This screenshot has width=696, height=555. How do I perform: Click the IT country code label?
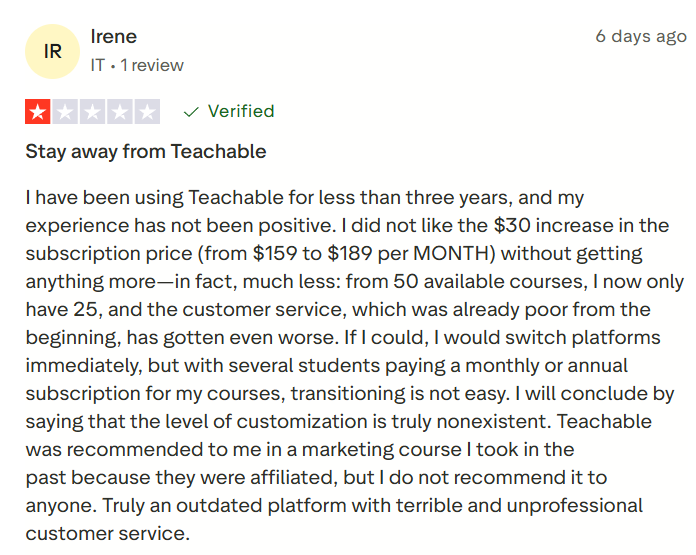[98, 65]
